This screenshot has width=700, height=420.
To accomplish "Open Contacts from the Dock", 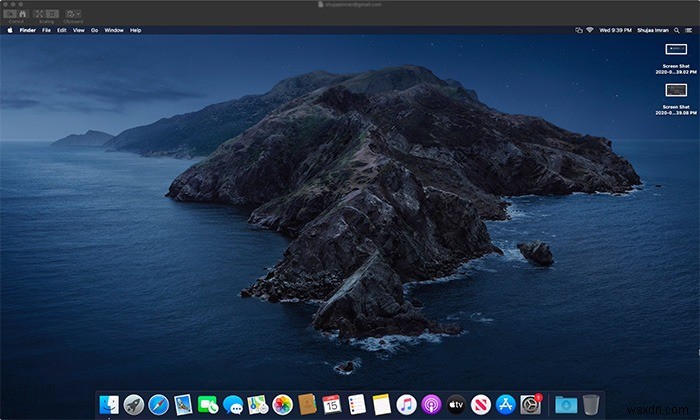I will (x=307, y=405).
